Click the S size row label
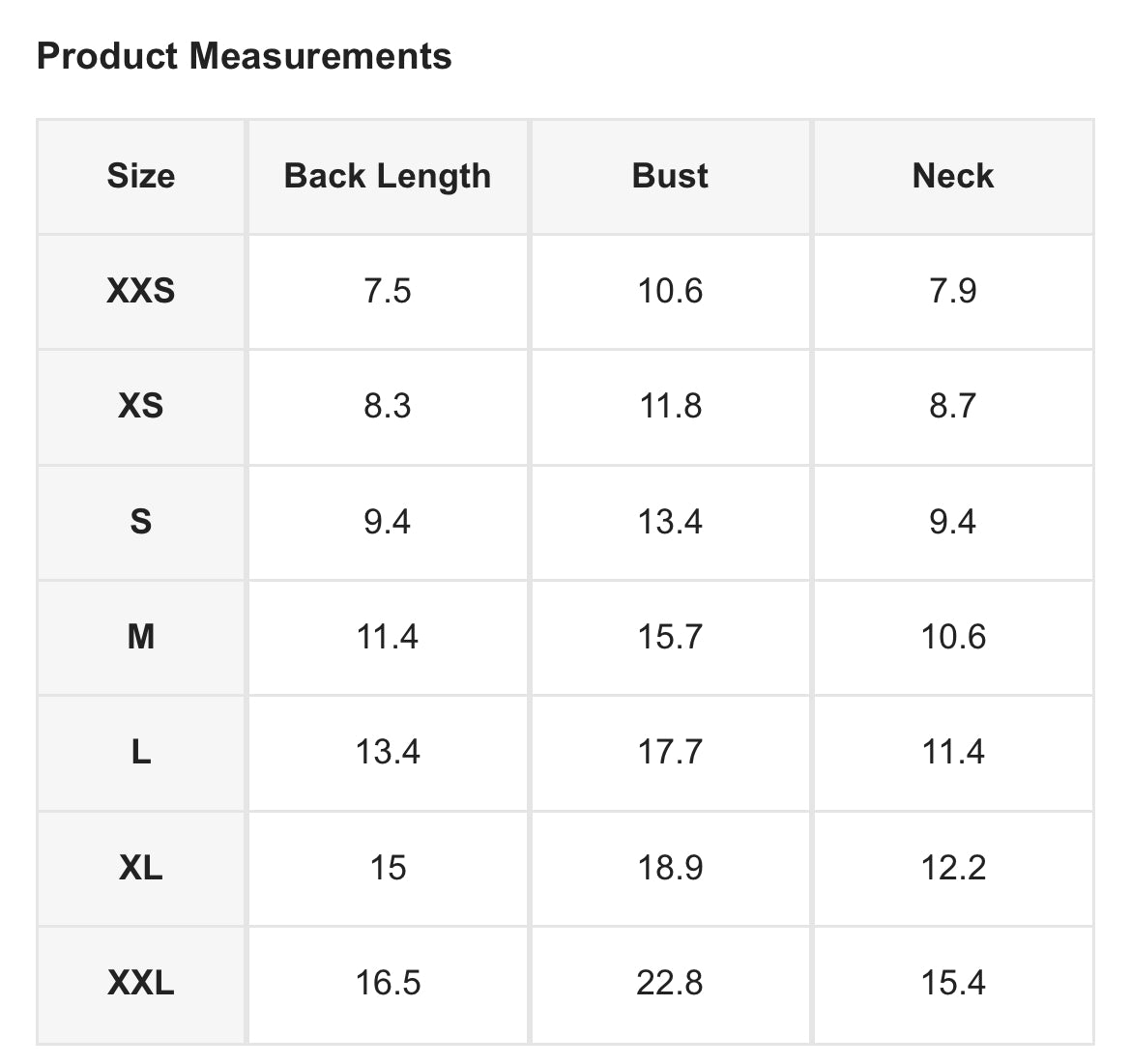Screen dimensions: 1131x1064 point(141,522)
